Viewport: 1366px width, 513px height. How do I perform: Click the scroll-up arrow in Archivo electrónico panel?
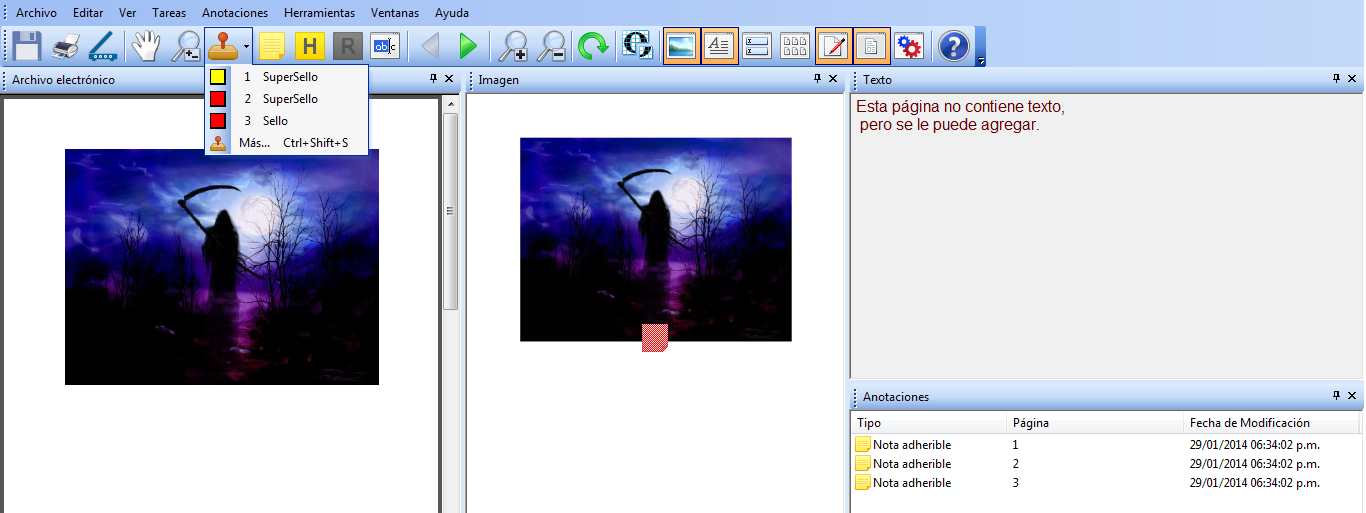[450, 104]
